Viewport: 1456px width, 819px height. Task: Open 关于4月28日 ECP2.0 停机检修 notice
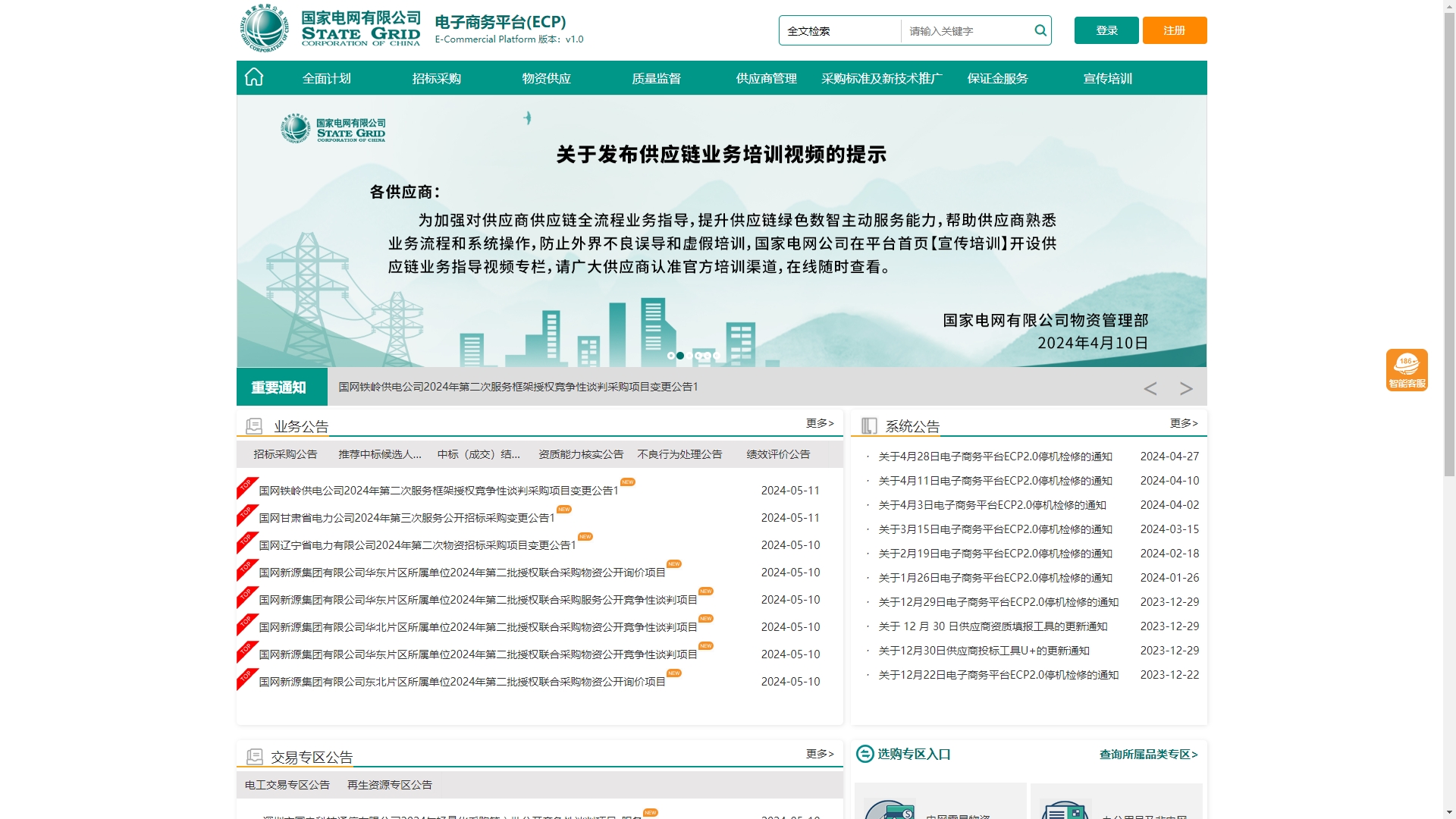click(x=995, y=457)
